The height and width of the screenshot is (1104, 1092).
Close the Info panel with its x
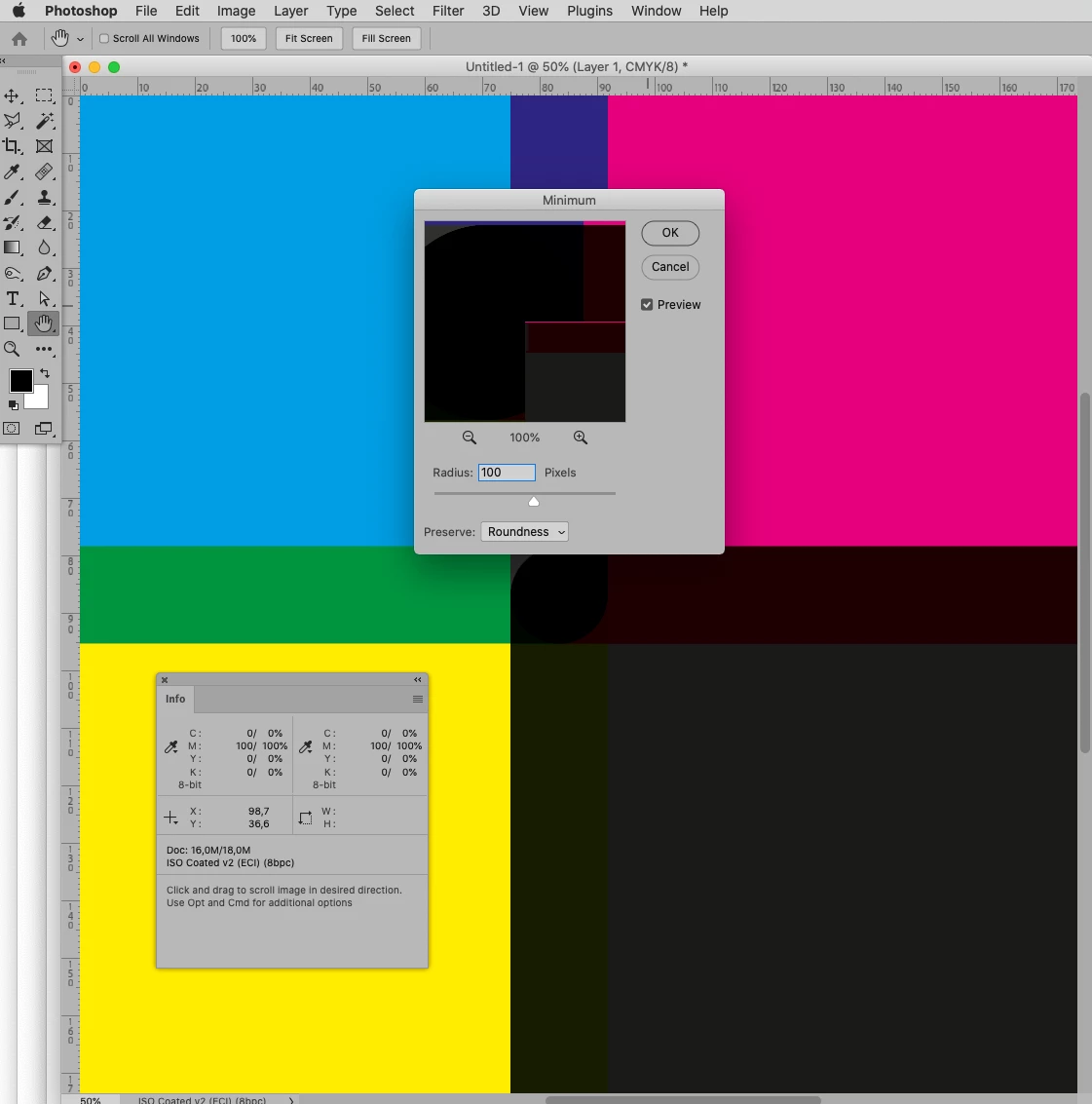pyautogui.click(x=165, y=680)
